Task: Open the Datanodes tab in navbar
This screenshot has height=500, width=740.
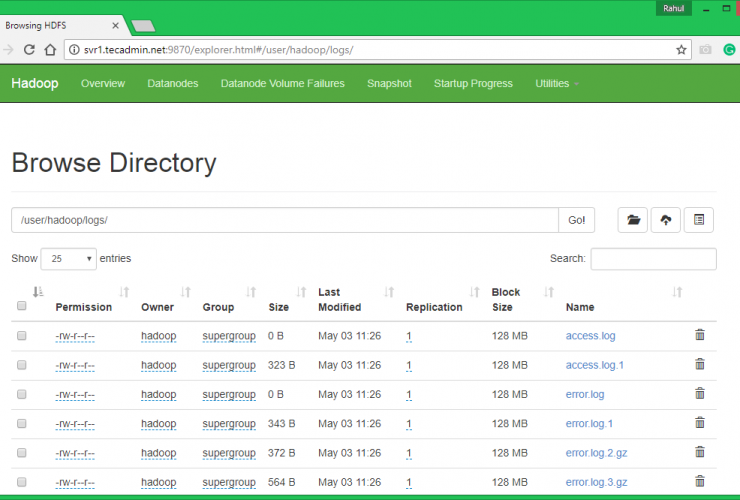Action: point(172,84)
